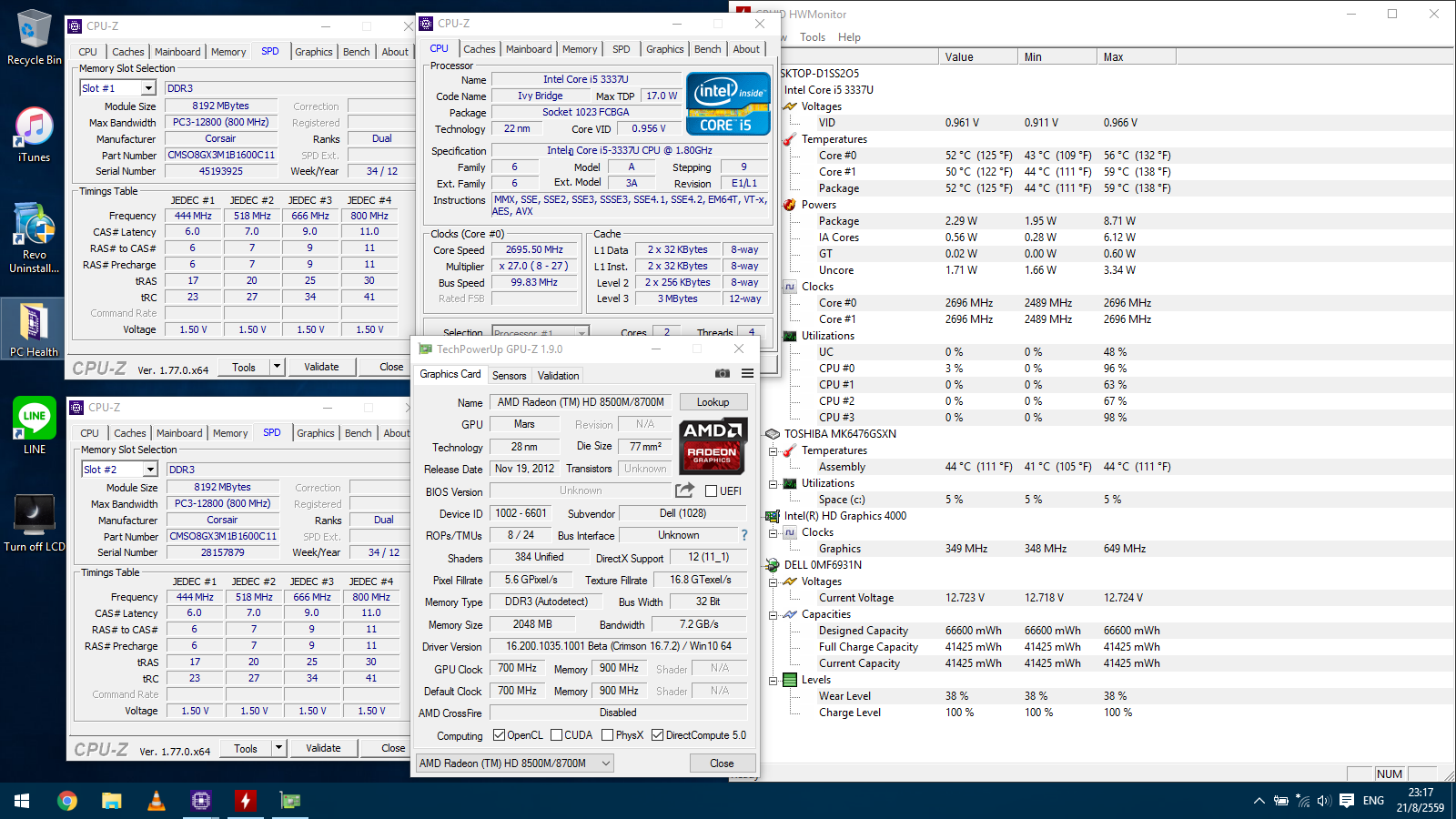Click the VLC icon in the taskbar
The image size is (1456, 819).
tap(157, 801)
